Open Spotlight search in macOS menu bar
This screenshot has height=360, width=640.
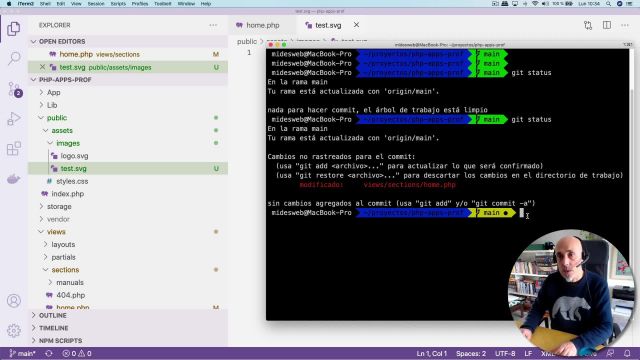[x=608, y=4]
